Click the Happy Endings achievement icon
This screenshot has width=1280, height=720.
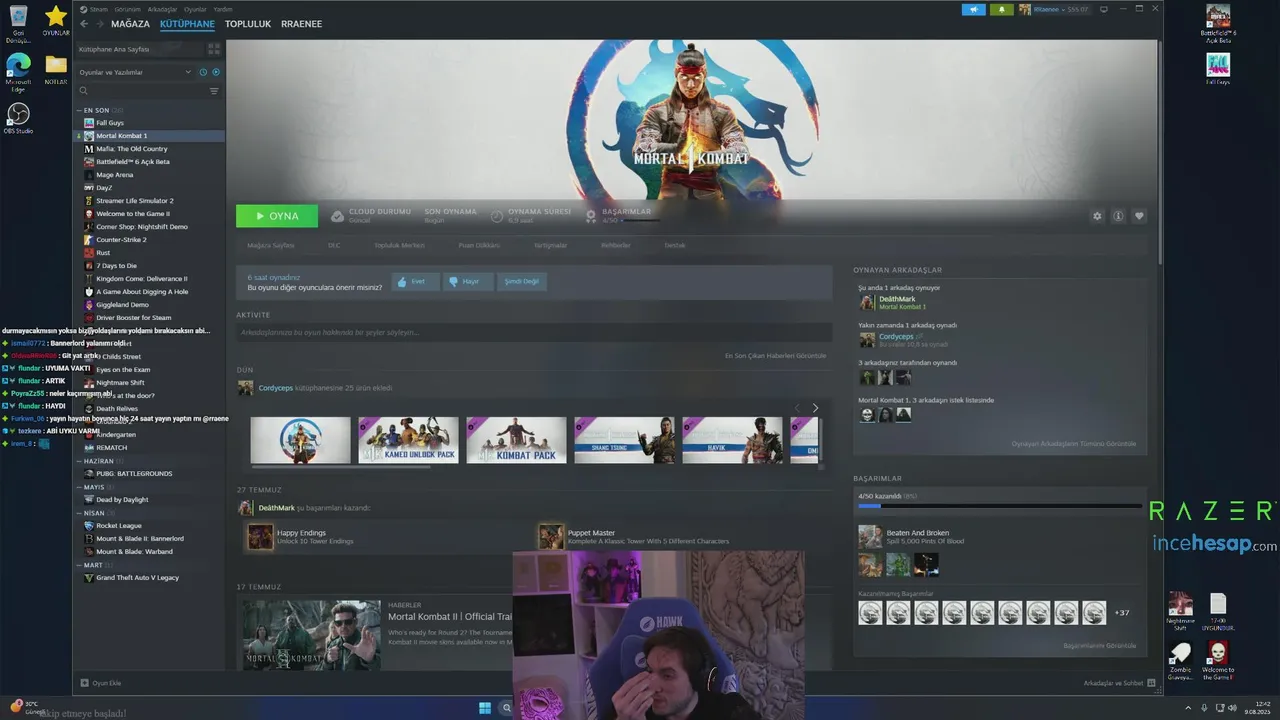pyautogui.click(x=260, y=537)
